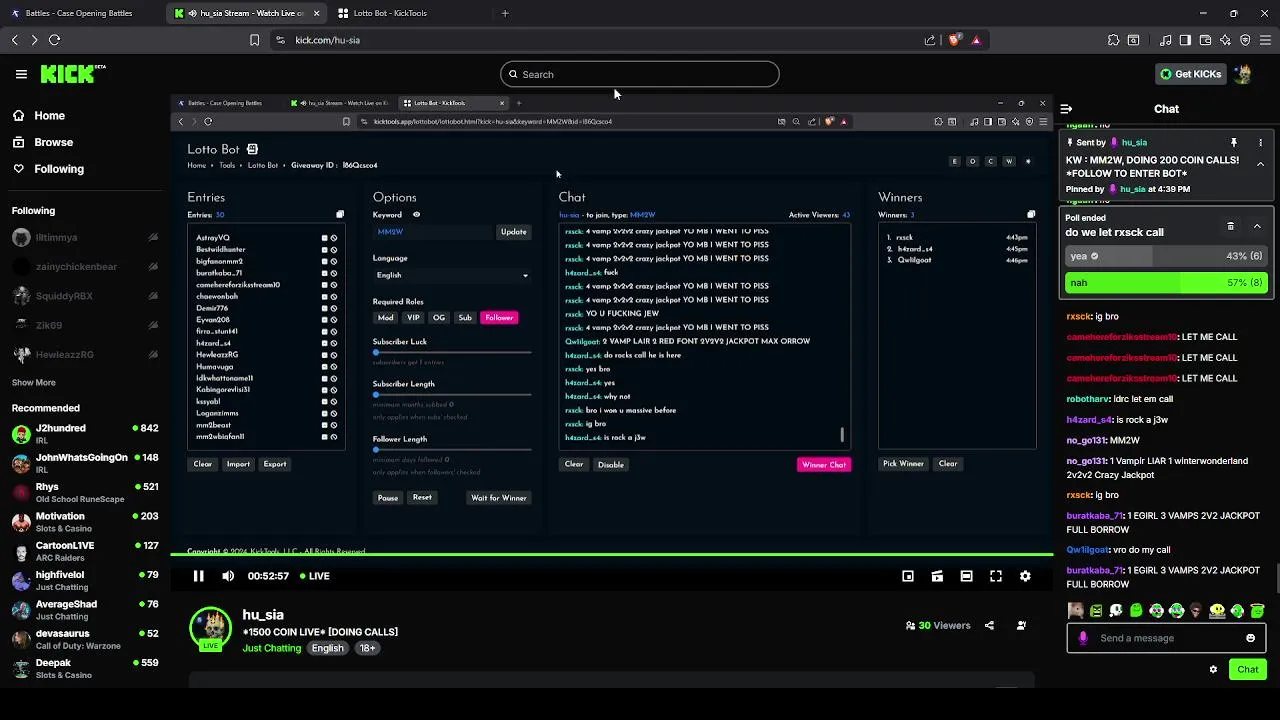Open Following in the sidebar
The image size is (1280, 720).
[x=59, y=169]
